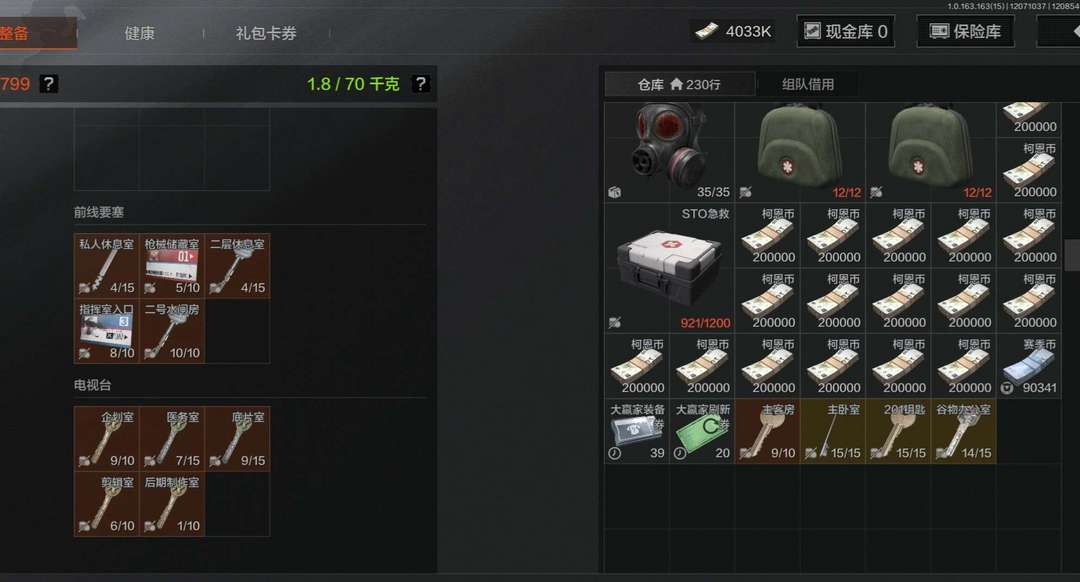The height and width of the screenshot is (582, 1080).
Task: Select the 谷物办公室 key
Action: pos(964,431)
